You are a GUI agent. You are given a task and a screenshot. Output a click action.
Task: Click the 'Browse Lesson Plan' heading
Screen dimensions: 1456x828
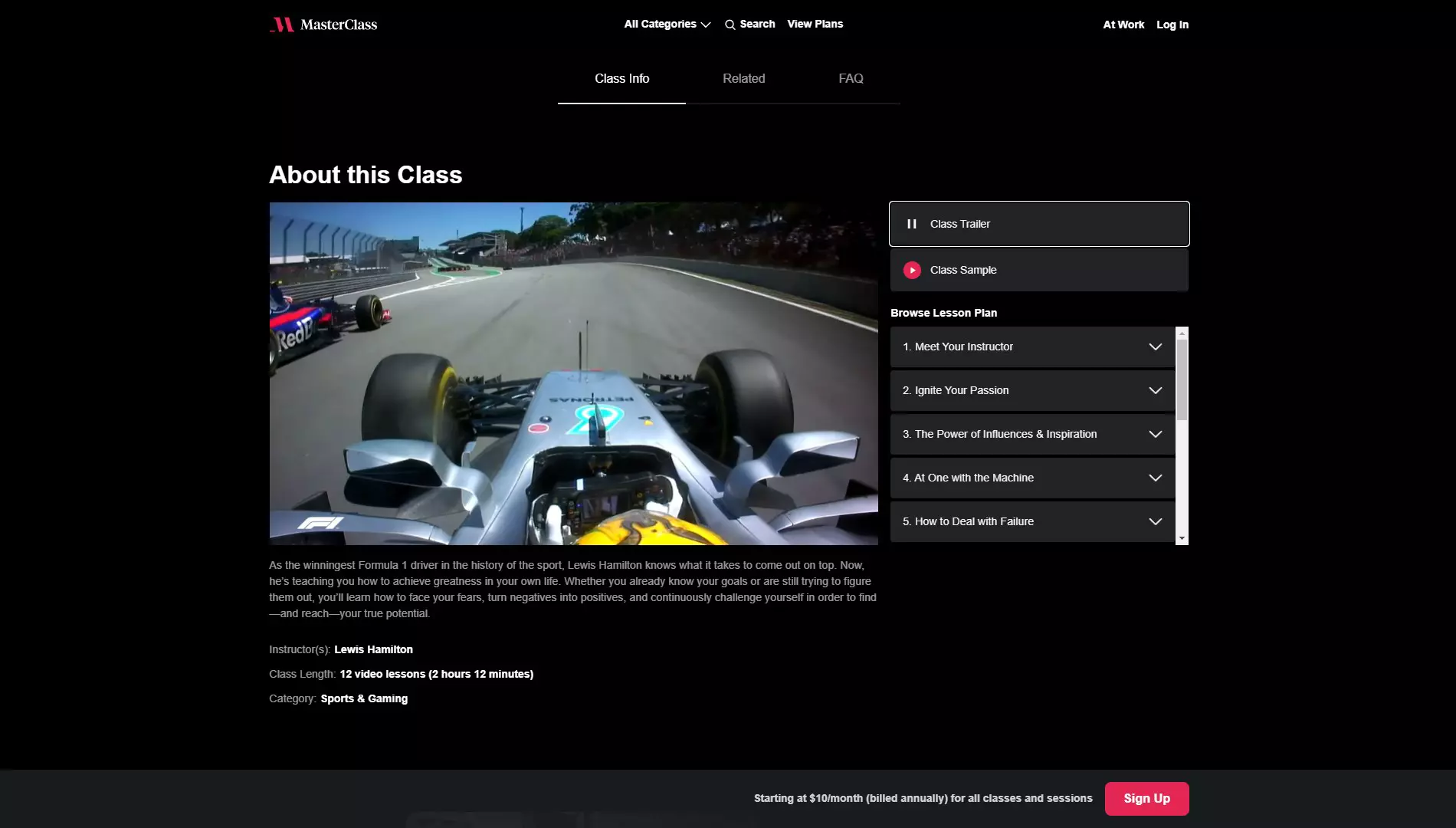click(x=943, y=313)
